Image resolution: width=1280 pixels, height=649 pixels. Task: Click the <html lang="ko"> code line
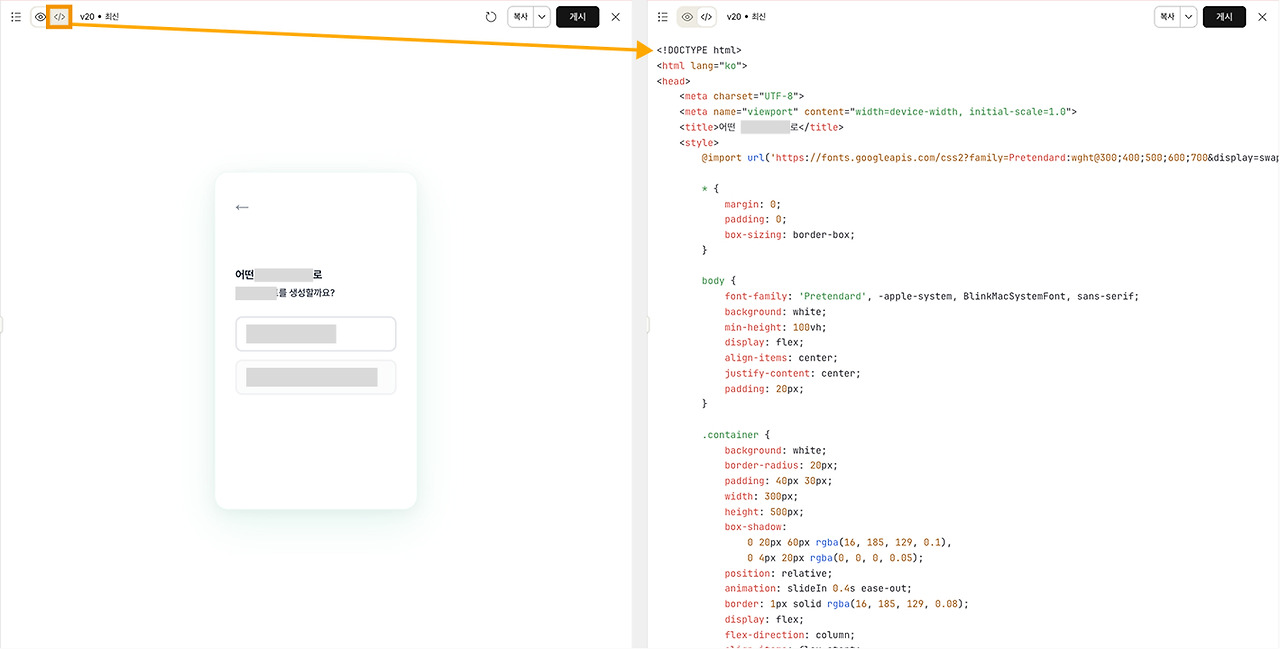pyautogui.click(x=702, y=66)
